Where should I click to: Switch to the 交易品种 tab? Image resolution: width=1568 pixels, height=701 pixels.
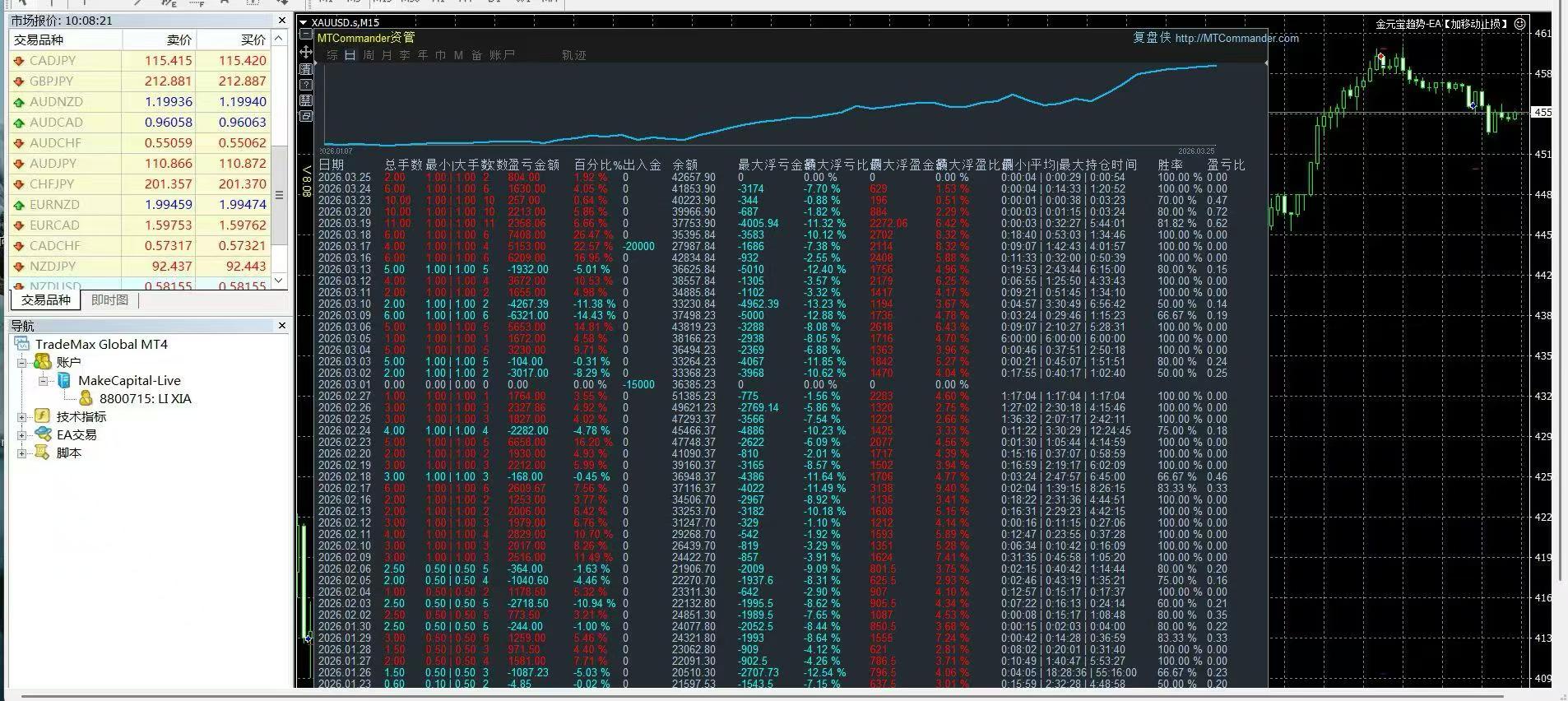pos(46,300)
